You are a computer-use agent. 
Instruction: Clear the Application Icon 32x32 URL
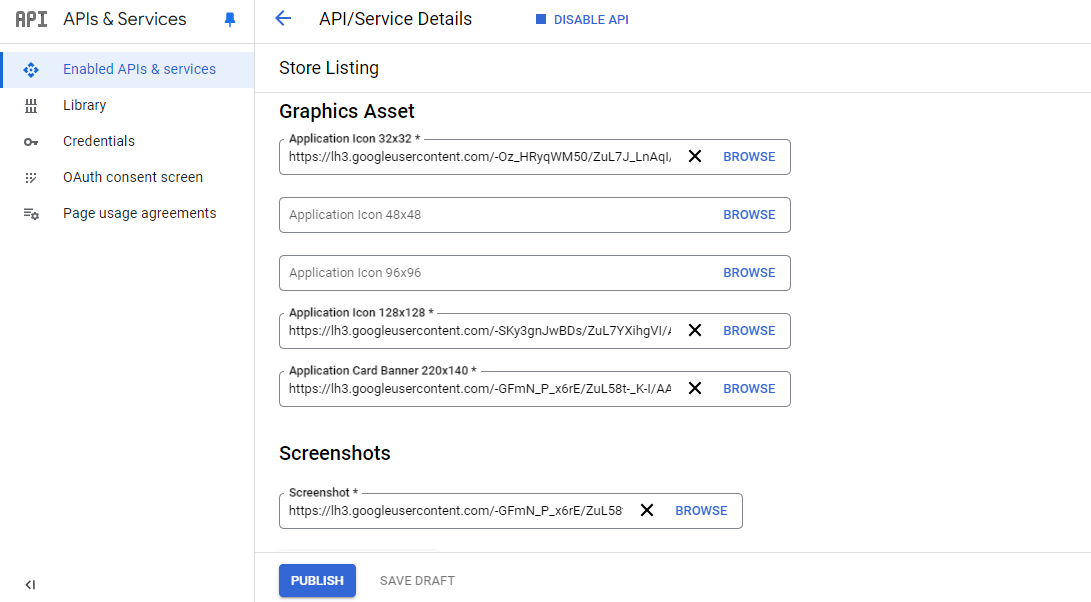pos(694,157)
